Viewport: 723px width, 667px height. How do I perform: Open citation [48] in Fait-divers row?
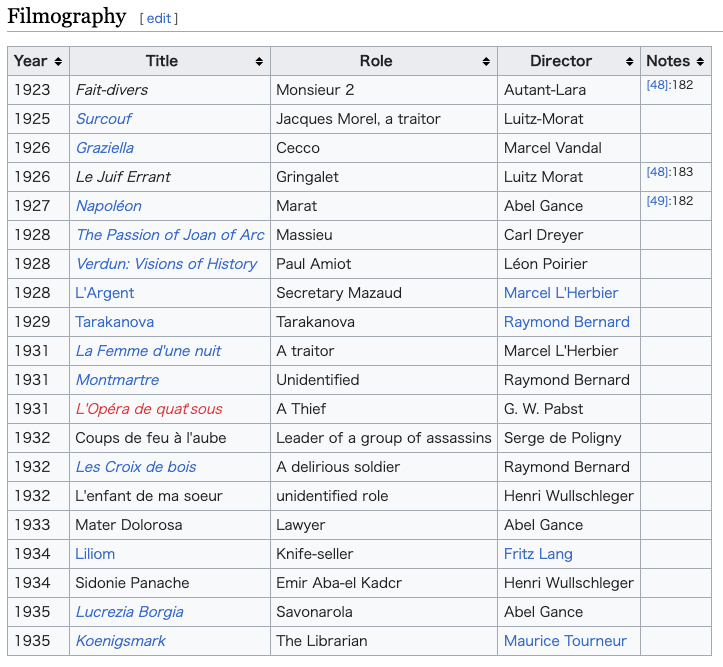tap(657, 85)
